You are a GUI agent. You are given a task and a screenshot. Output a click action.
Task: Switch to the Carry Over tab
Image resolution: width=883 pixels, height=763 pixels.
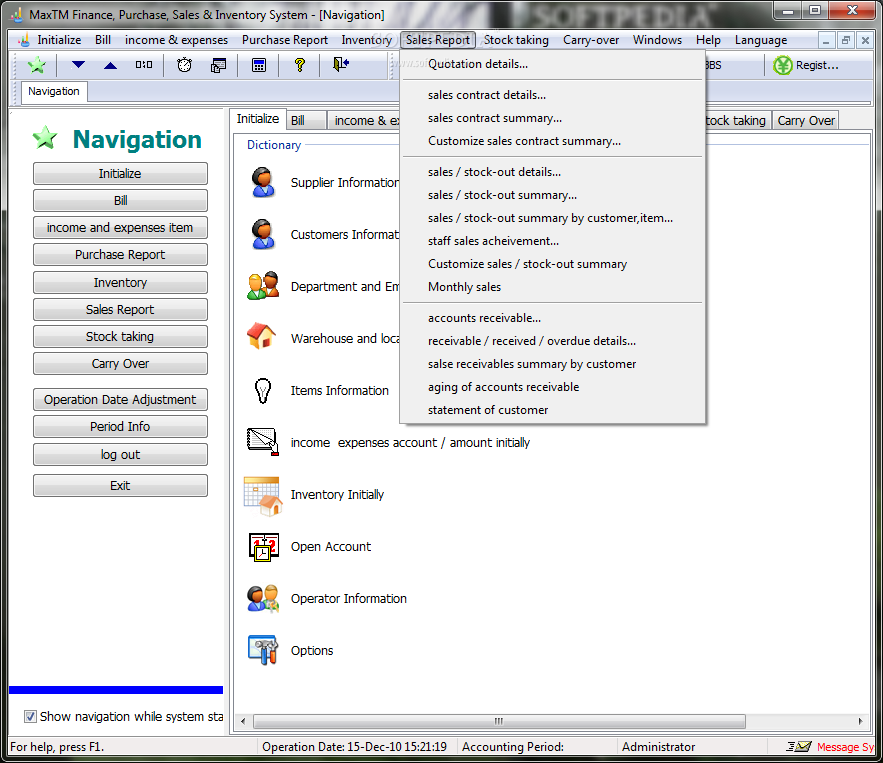point(806,121)
